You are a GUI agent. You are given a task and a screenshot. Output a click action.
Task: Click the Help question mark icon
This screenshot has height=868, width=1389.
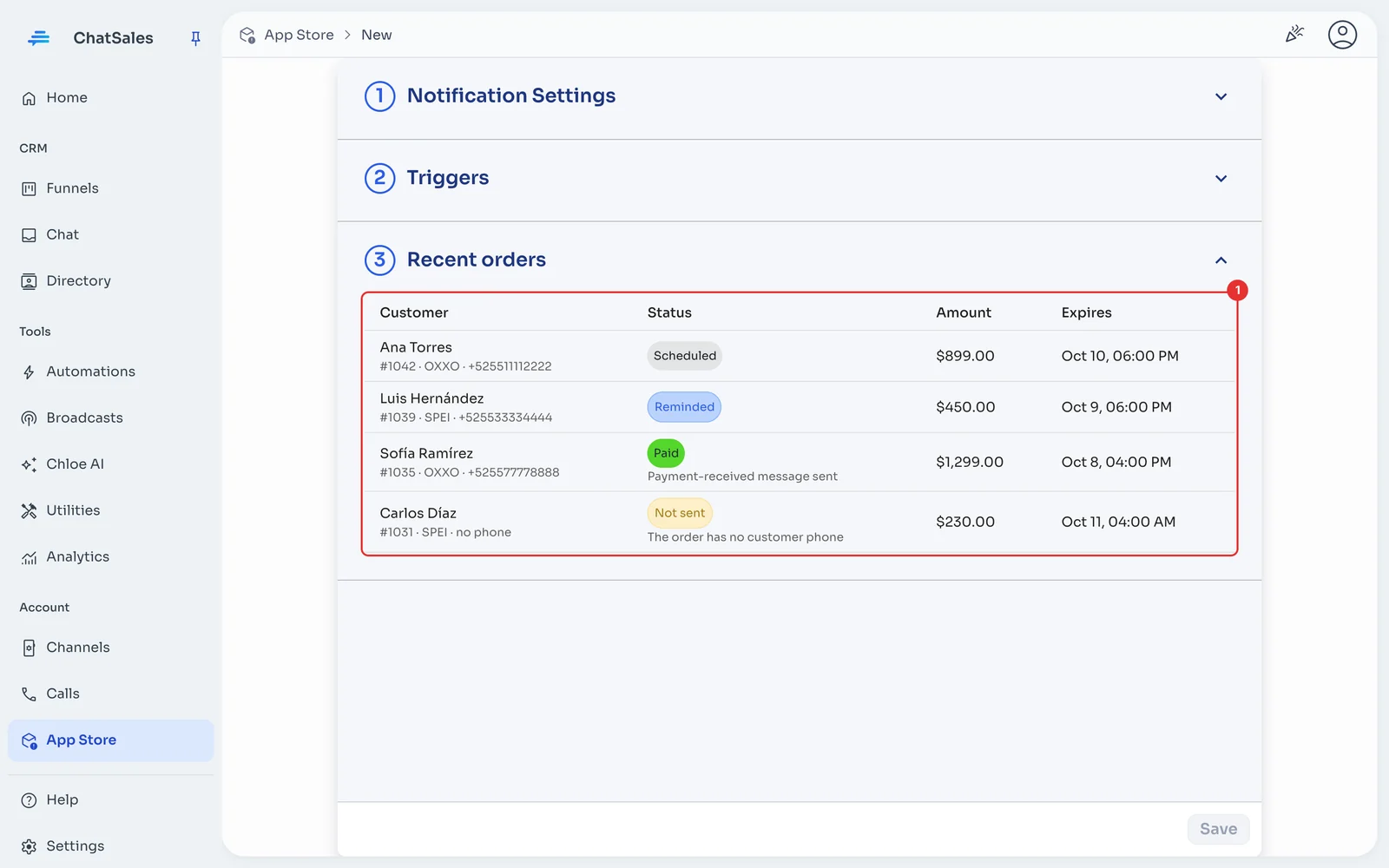pos(29,800)
